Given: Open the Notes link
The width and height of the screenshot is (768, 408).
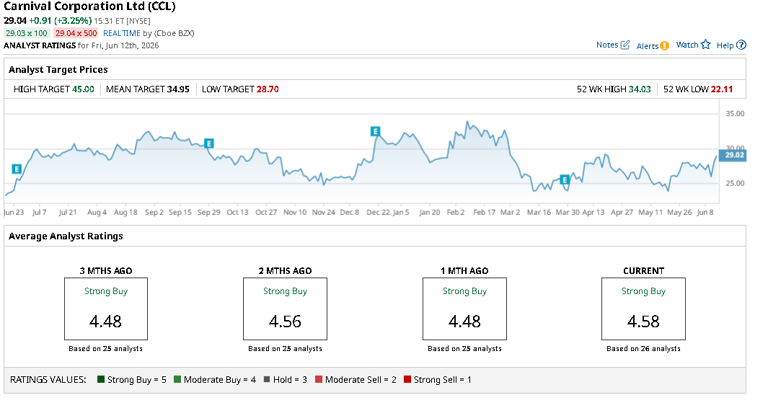Looking at the screenshot, I should (x=607, y=45).
